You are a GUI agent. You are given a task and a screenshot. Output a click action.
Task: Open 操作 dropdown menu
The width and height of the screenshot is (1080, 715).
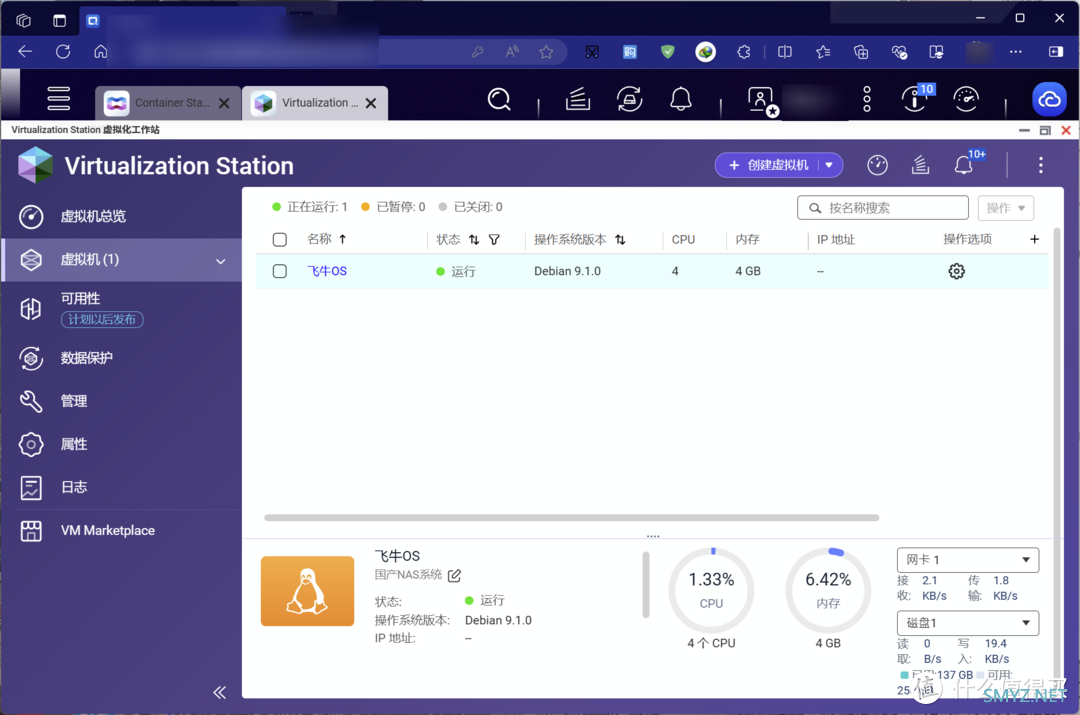point(1006,208)
